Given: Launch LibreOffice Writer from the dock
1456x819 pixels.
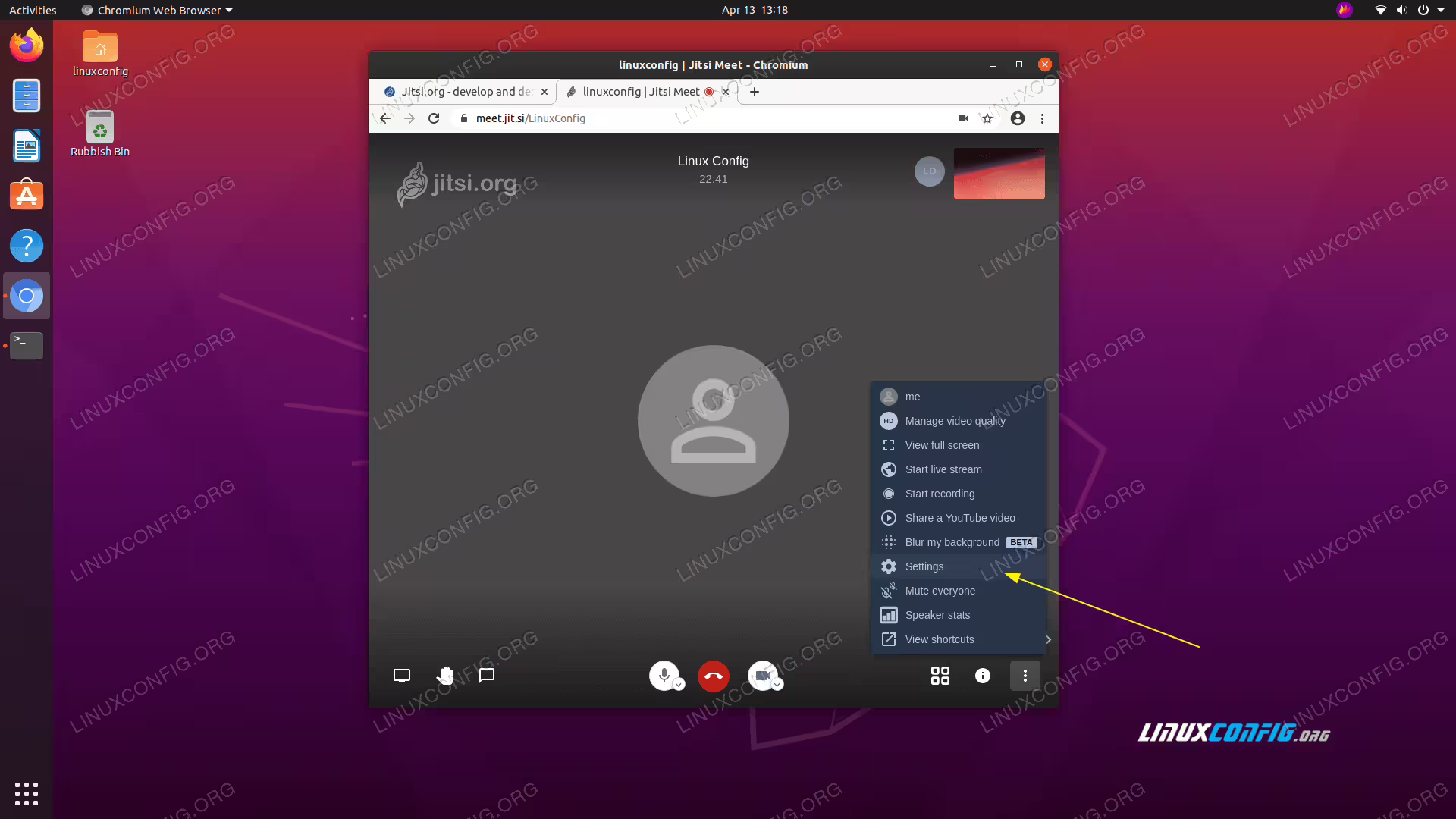Looking at the screenshot, I should (27, 146).
